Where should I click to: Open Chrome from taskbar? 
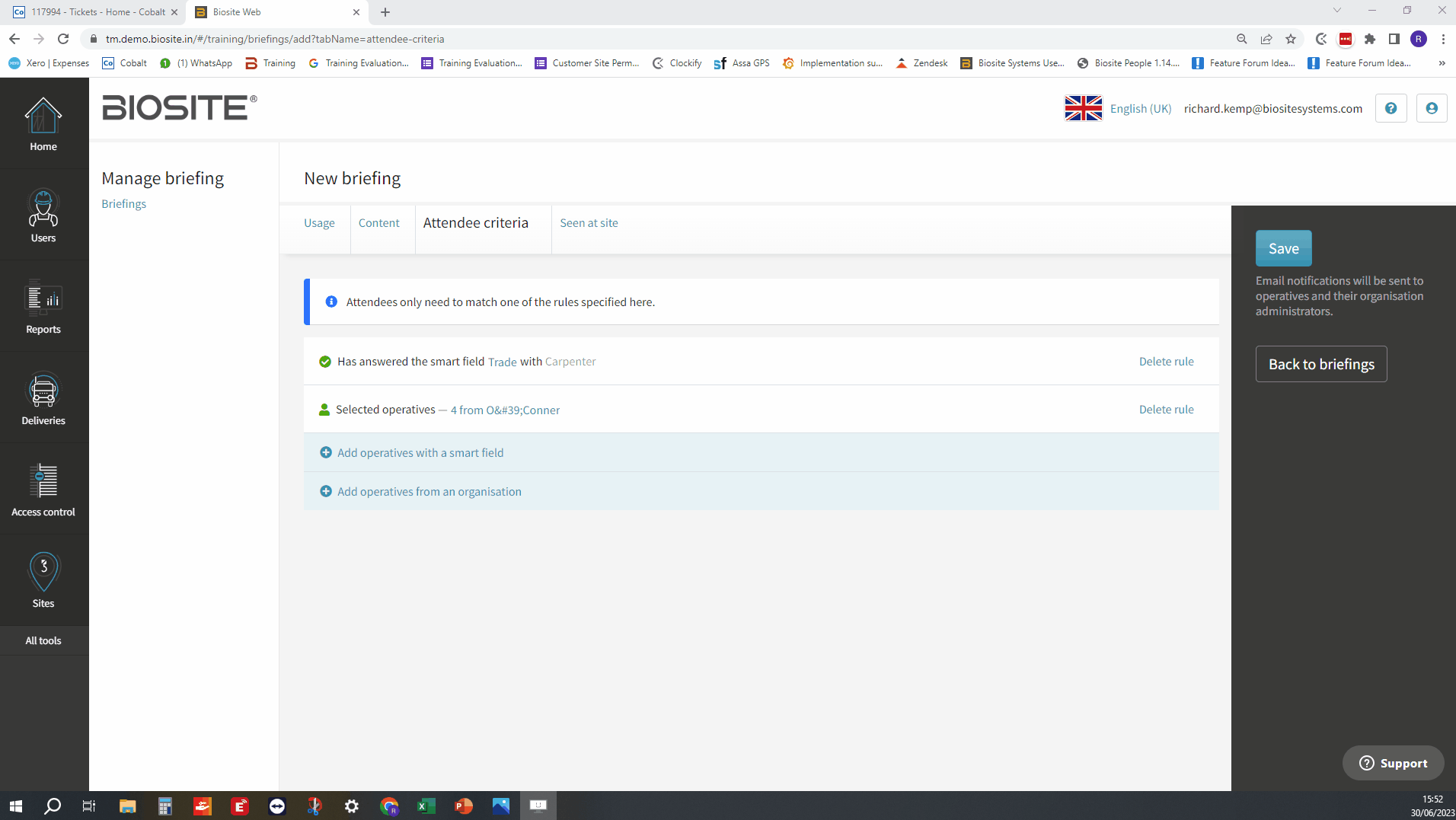(389, 806)
